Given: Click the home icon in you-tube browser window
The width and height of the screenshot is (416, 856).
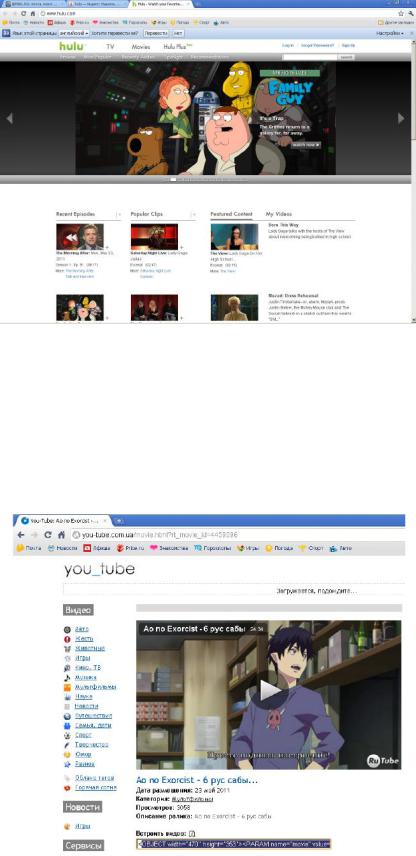Looking at the screenshot, I should [x=61, y=534].
